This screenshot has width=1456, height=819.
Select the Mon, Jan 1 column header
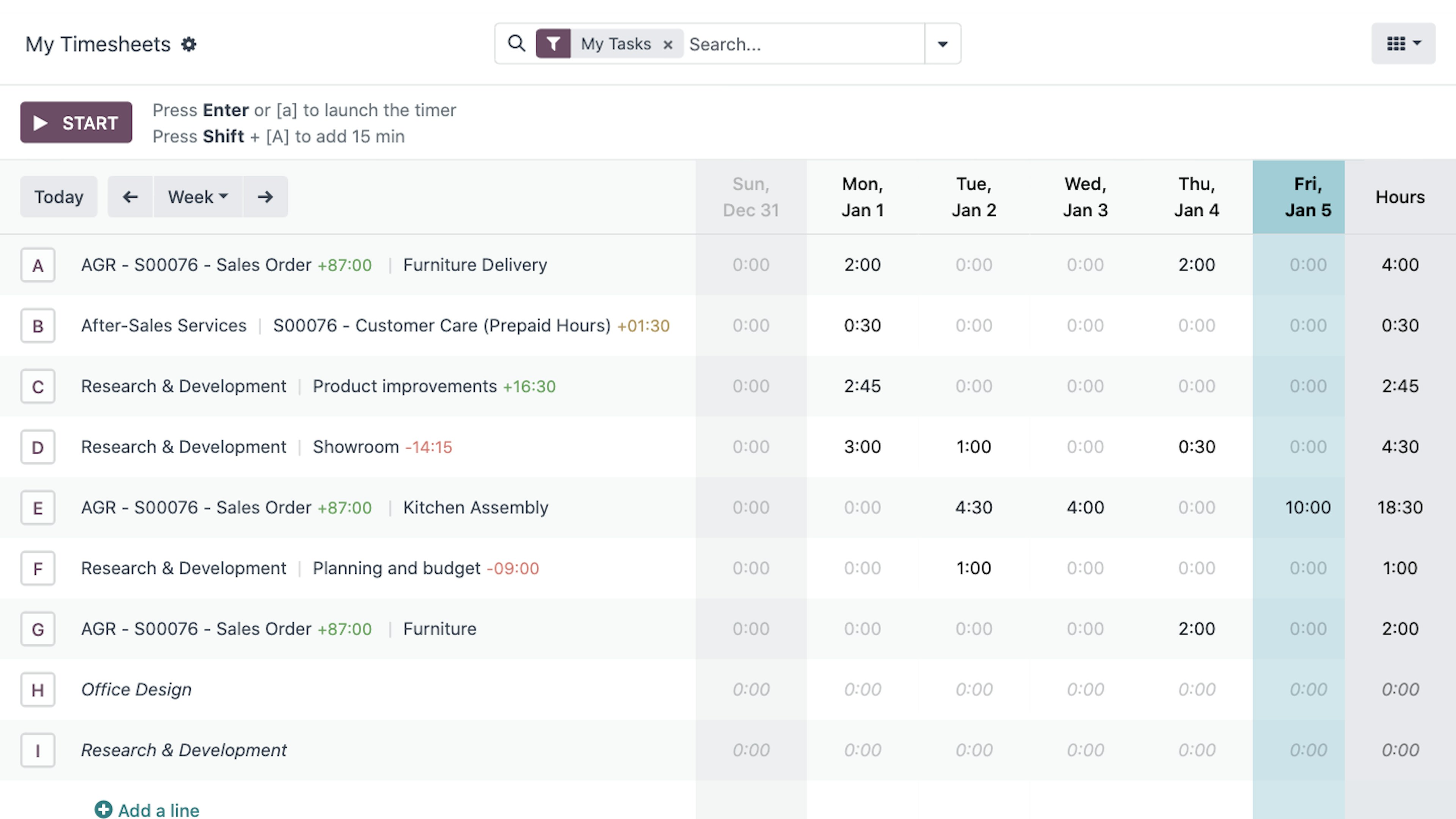[863, 197]
